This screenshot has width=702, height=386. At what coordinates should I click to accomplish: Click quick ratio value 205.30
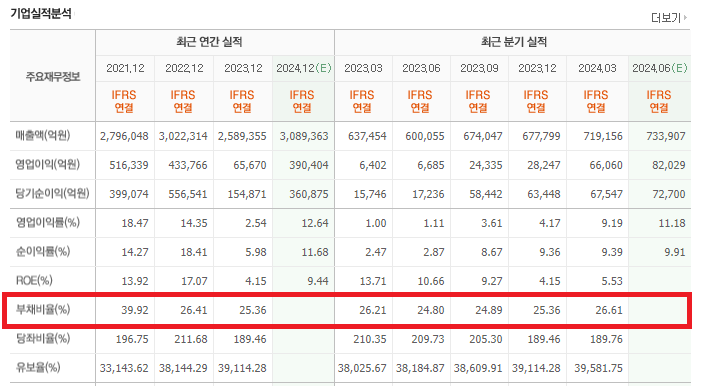tap(486, 339)
